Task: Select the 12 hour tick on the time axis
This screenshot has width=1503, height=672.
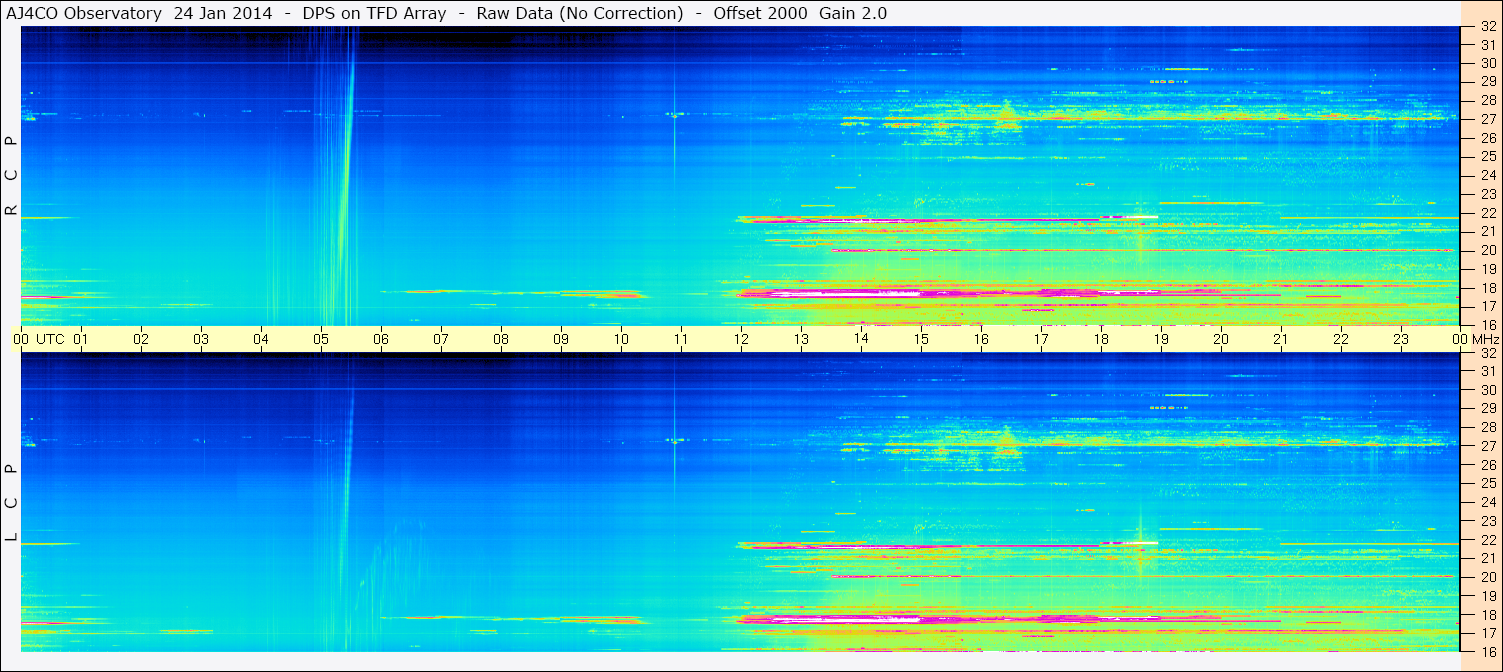Action: click(x=741, y=340)
